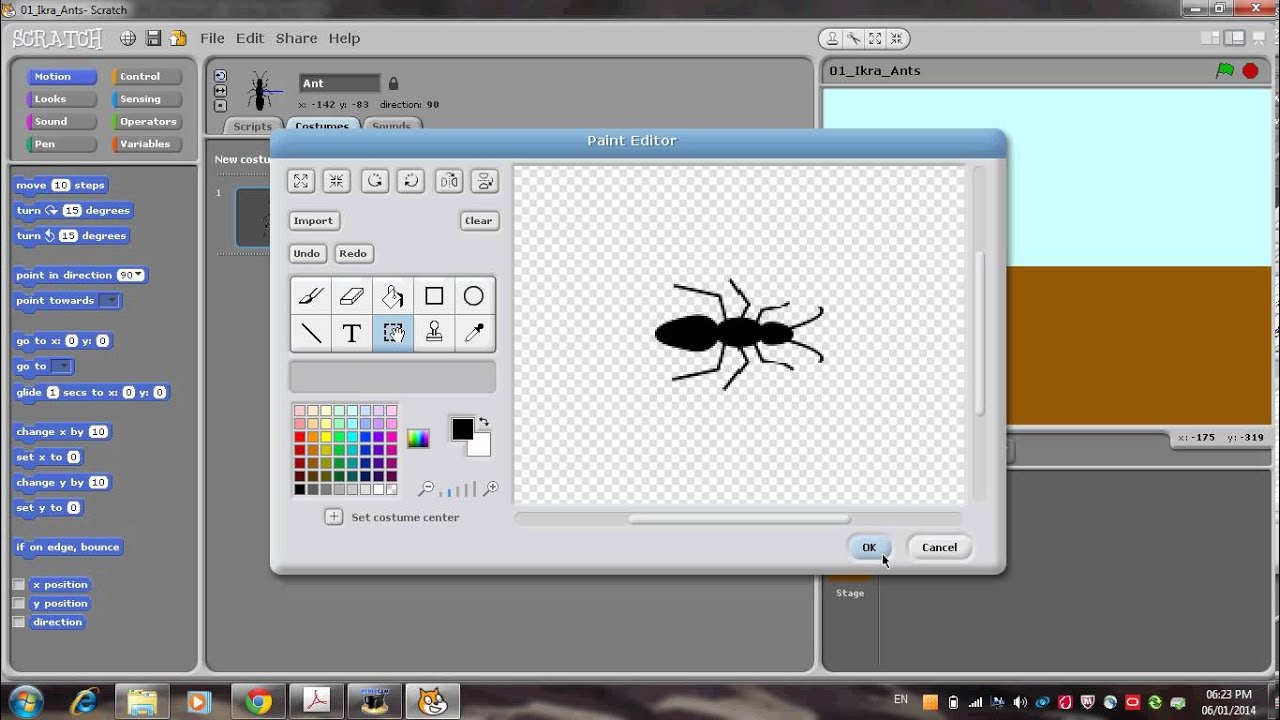Select the Eyedropper tool
This screenshot has width=1280, height=720.
(474, 333)
